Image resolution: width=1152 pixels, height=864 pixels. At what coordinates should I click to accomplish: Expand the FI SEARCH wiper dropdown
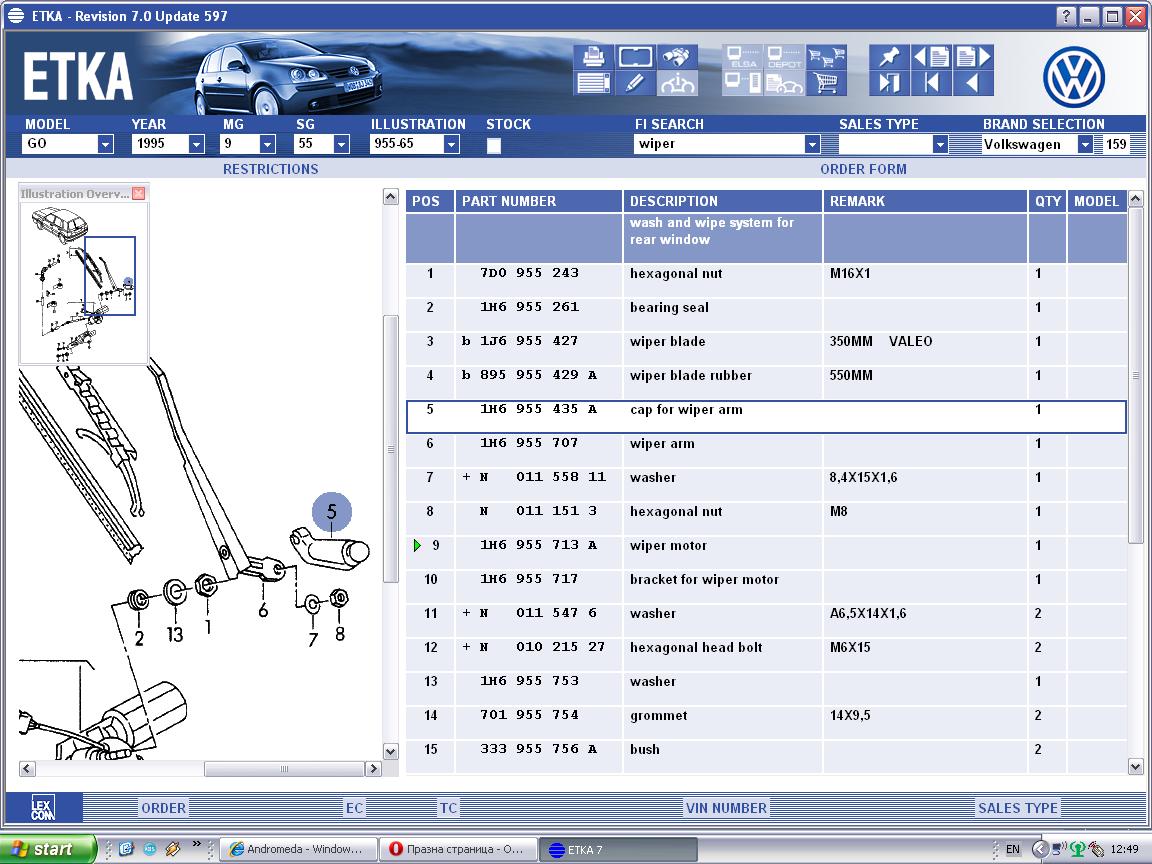coord(812,145)
